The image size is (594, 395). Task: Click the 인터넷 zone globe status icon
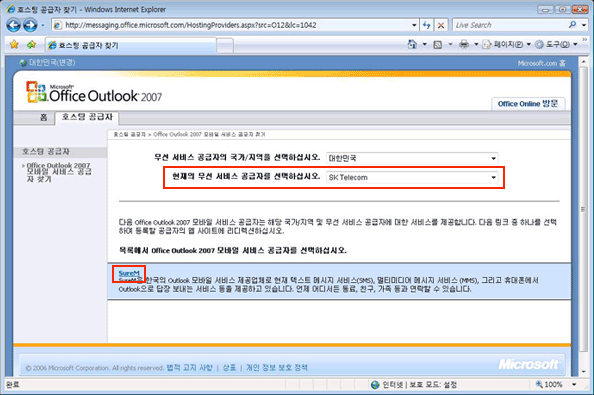pos(375,385)
